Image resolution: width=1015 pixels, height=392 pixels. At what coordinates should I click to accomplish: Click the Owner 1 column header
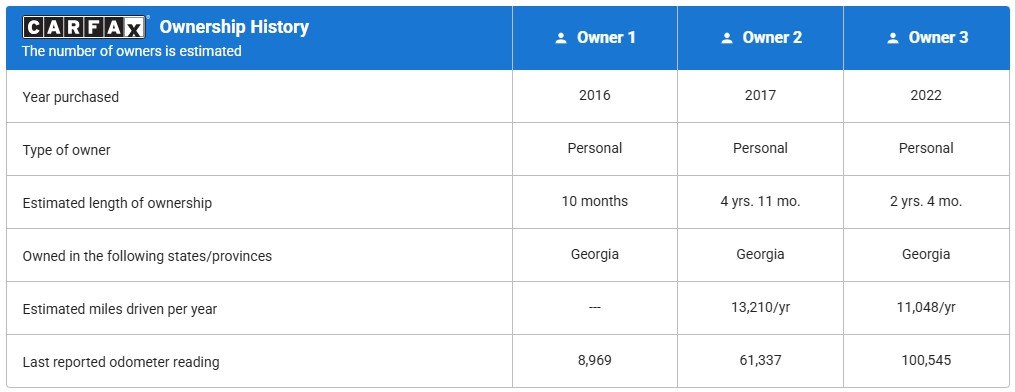(x=595, y=38)
